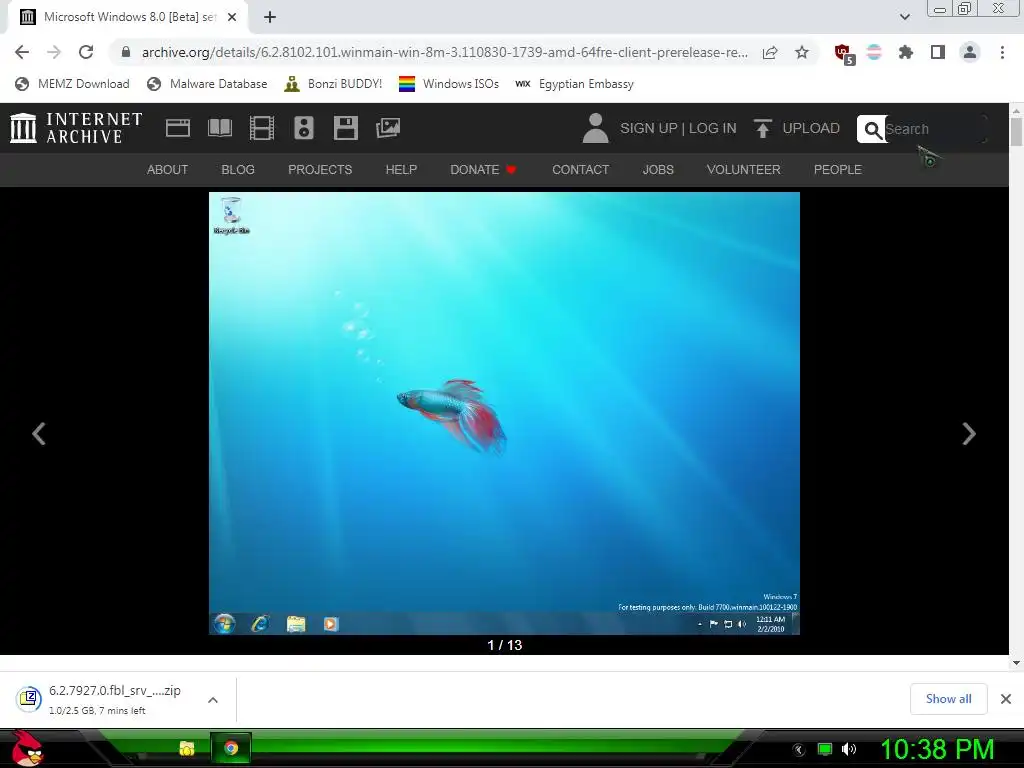Image resolution: width=1024 pixels, height=768 pixels.
Task: Click the upload arrow icon
Action: click(x=762, y=128)
